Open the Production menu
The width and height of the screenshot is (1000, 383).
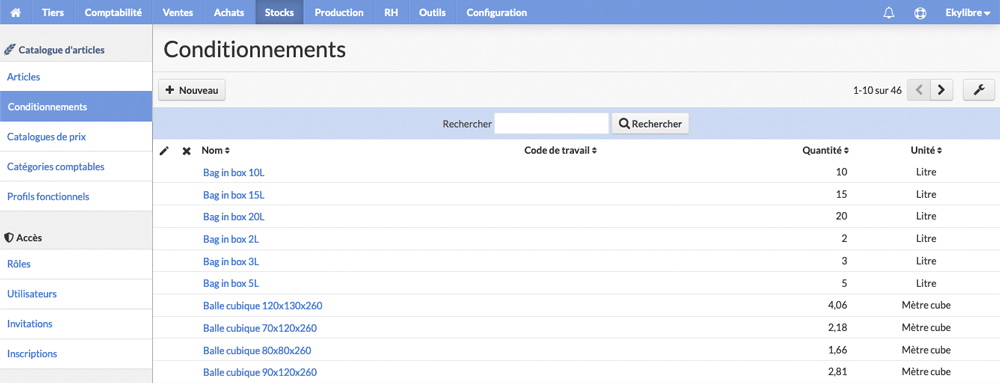tap(339, 12)
